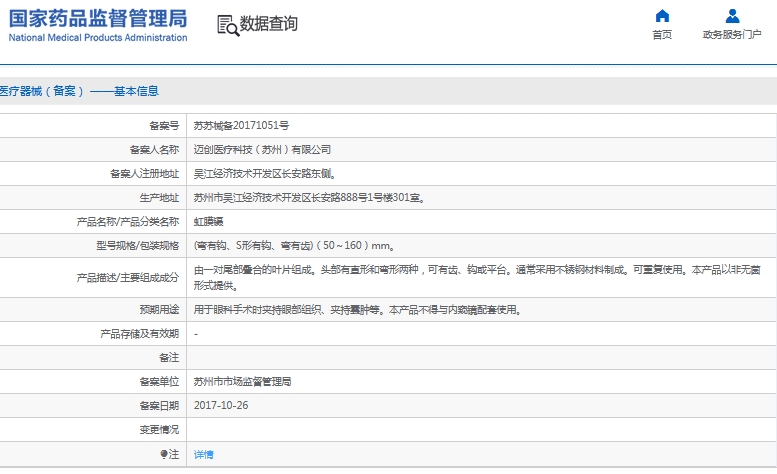This screenshot has width=777, height=474.
Task: Select the date 2017-10-26
Action: (x=221, y=405)
